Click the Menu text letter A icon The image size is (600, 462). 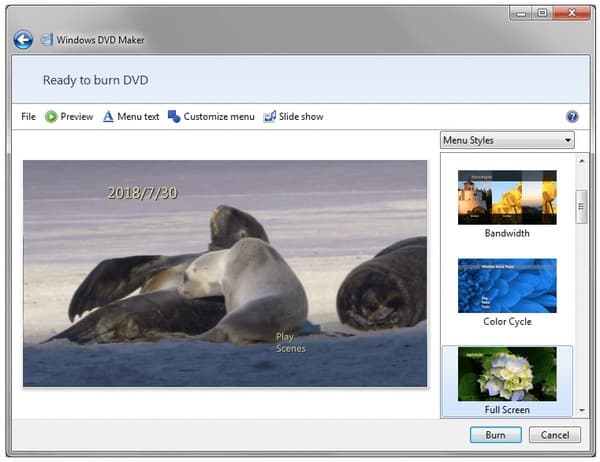point(108,116)
